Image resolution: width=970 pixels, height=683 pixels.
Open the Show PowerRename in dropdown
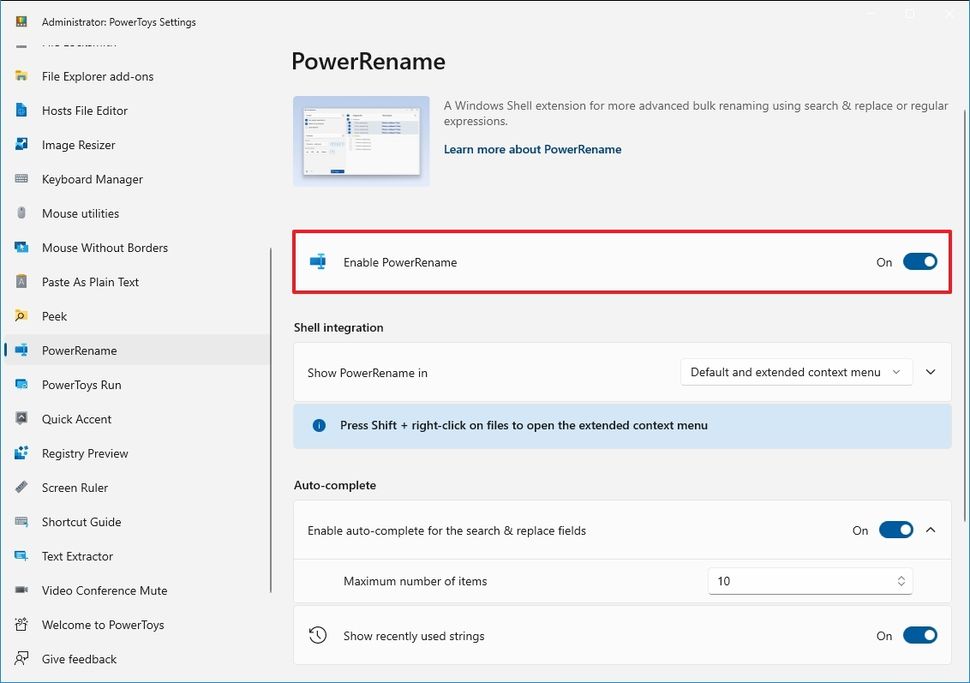795,372
